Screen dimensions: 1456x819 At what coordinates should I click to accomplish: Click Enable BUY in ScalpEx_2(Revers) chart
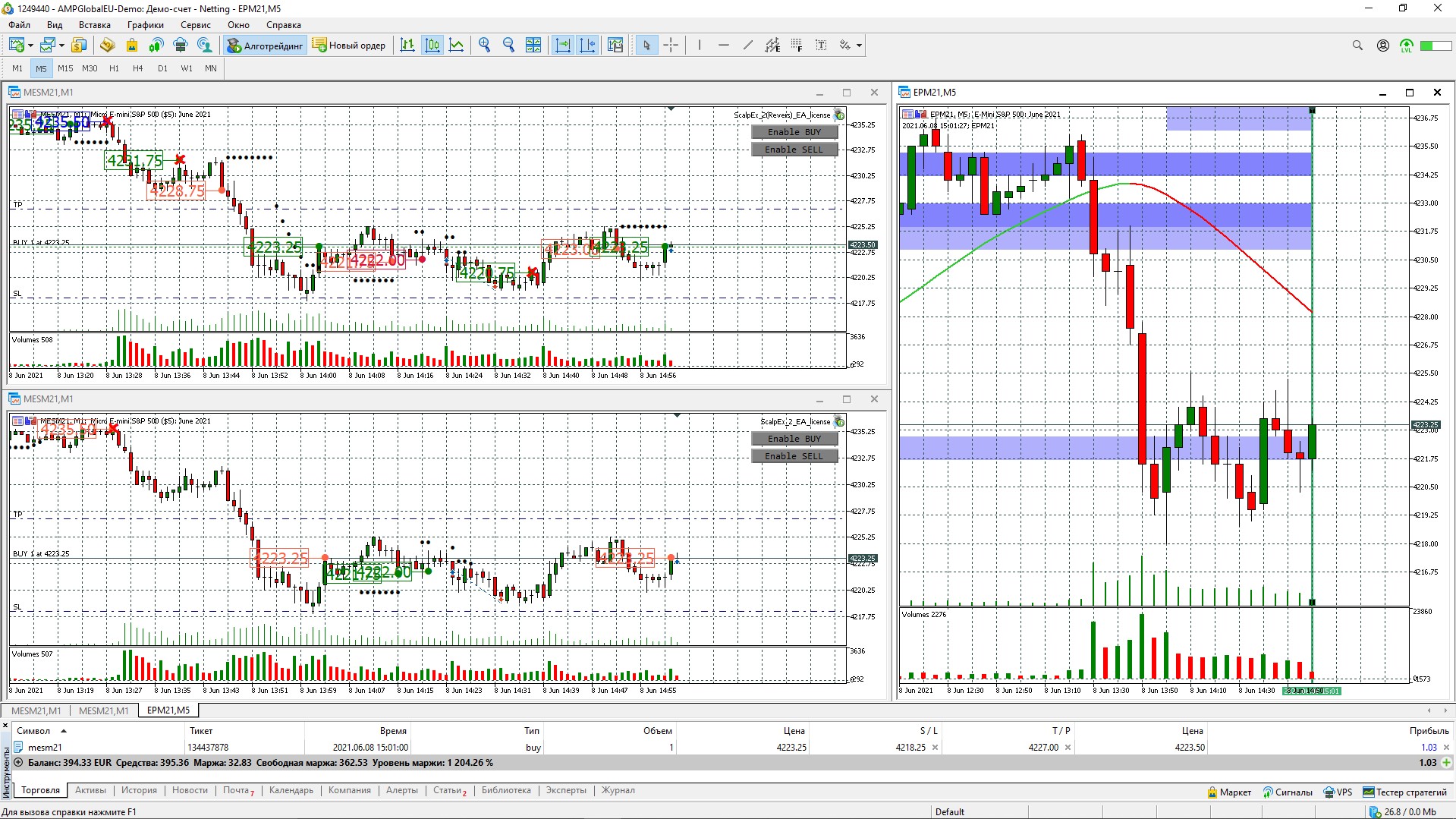point(794,132)
